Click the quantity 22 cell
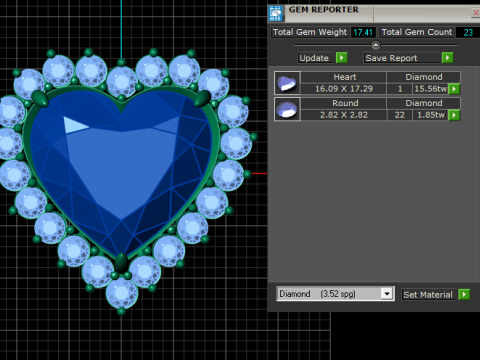This screenshot has height=360, width=480. (x=400, y=115)
